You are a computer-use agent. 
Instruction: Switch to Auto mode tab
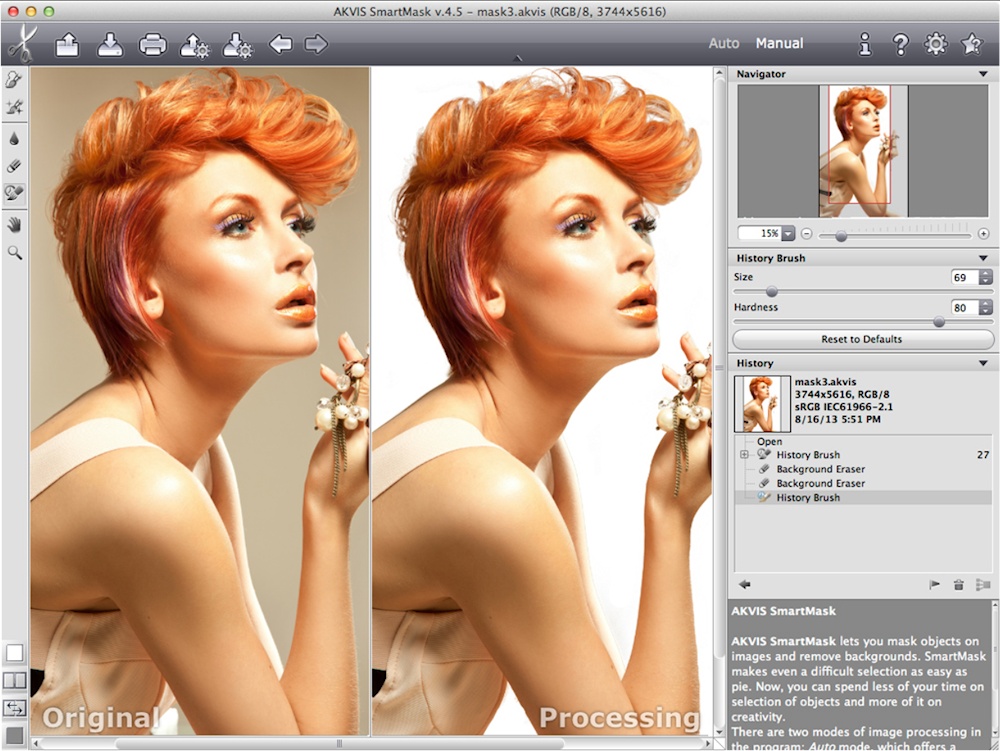[723, 44]
